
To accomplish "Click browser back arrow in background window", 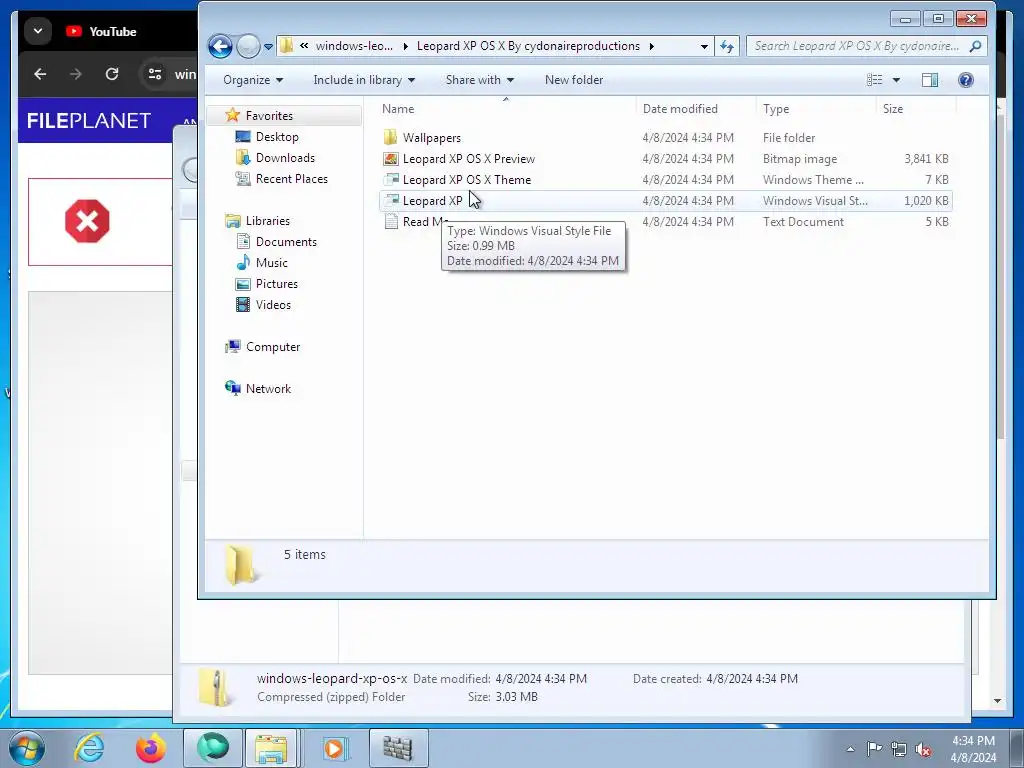I will tap(40, 74).
